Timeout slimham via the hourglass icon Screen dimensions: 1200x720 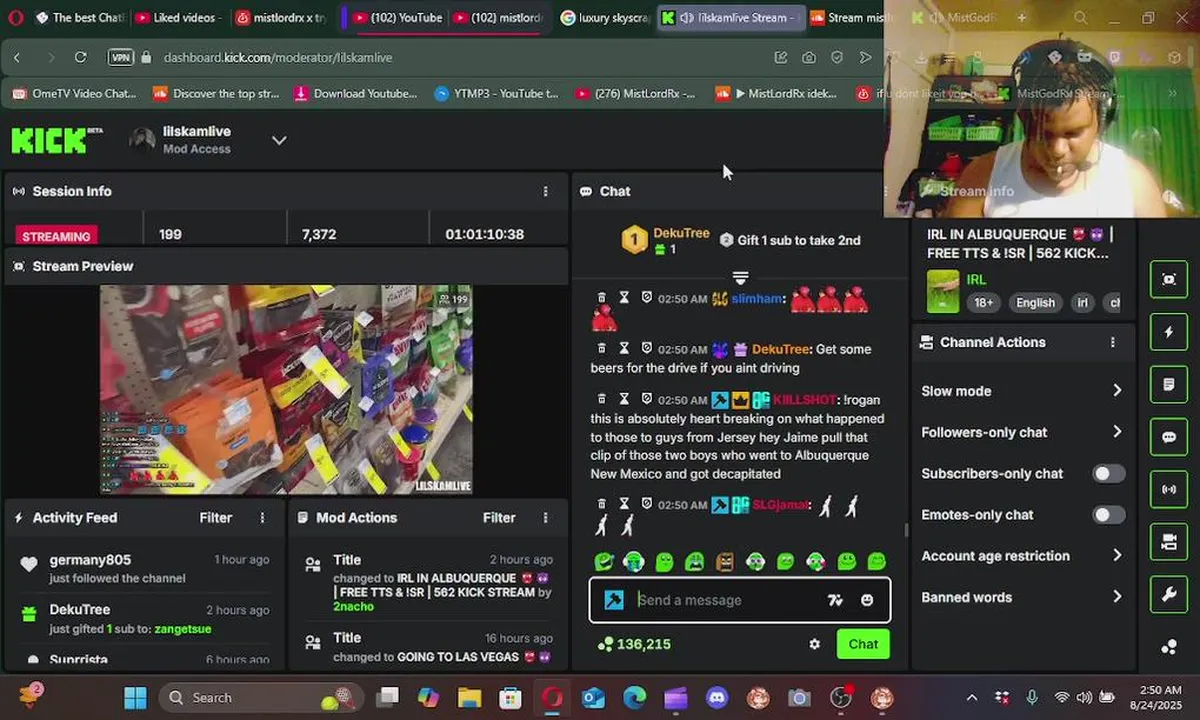(x=624, y=298)
